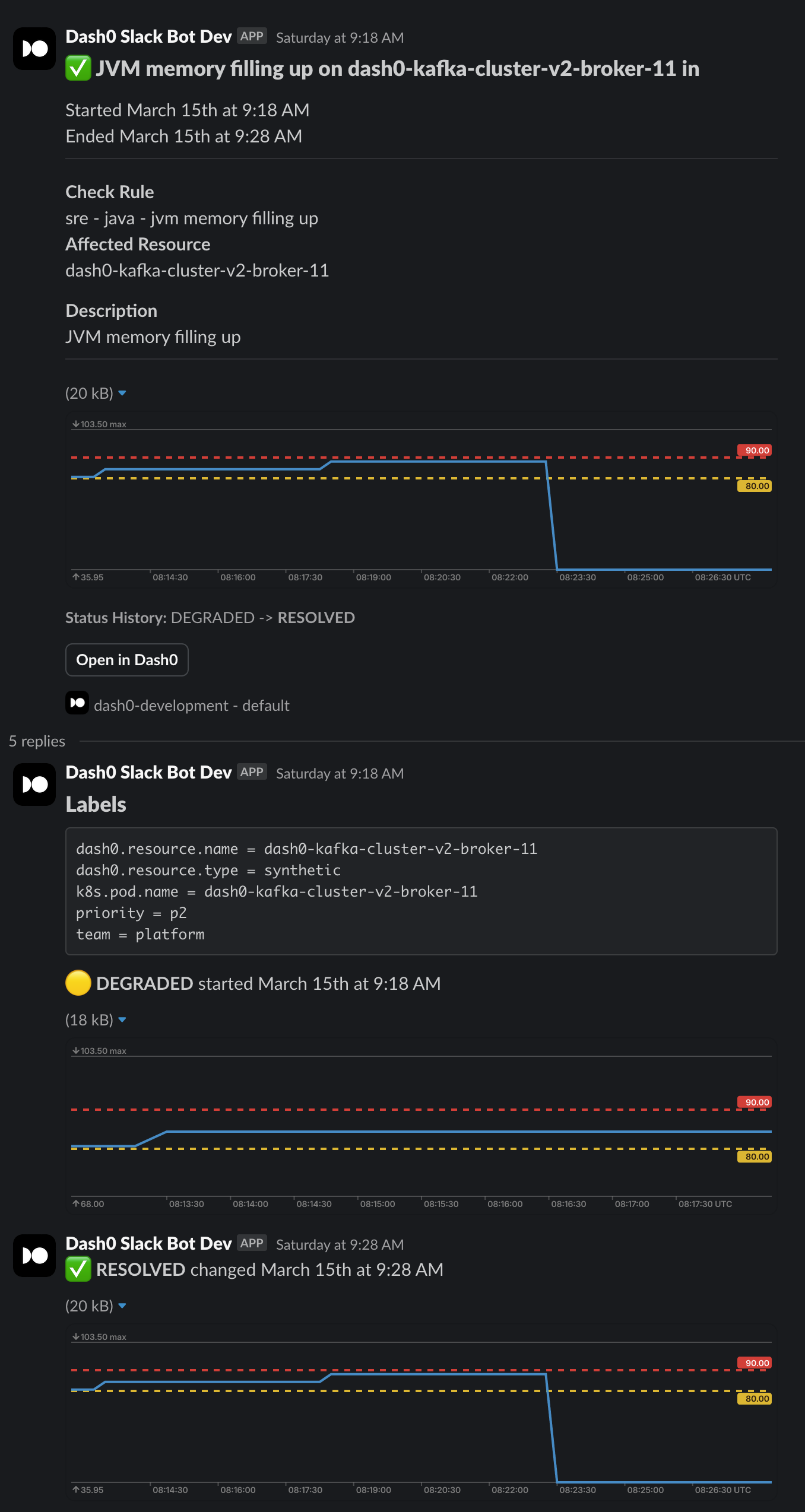Viewport: 805px width, 1512px height.
Task: Open the DEGRADED memory chart image
Action: tap(421, 1126)
